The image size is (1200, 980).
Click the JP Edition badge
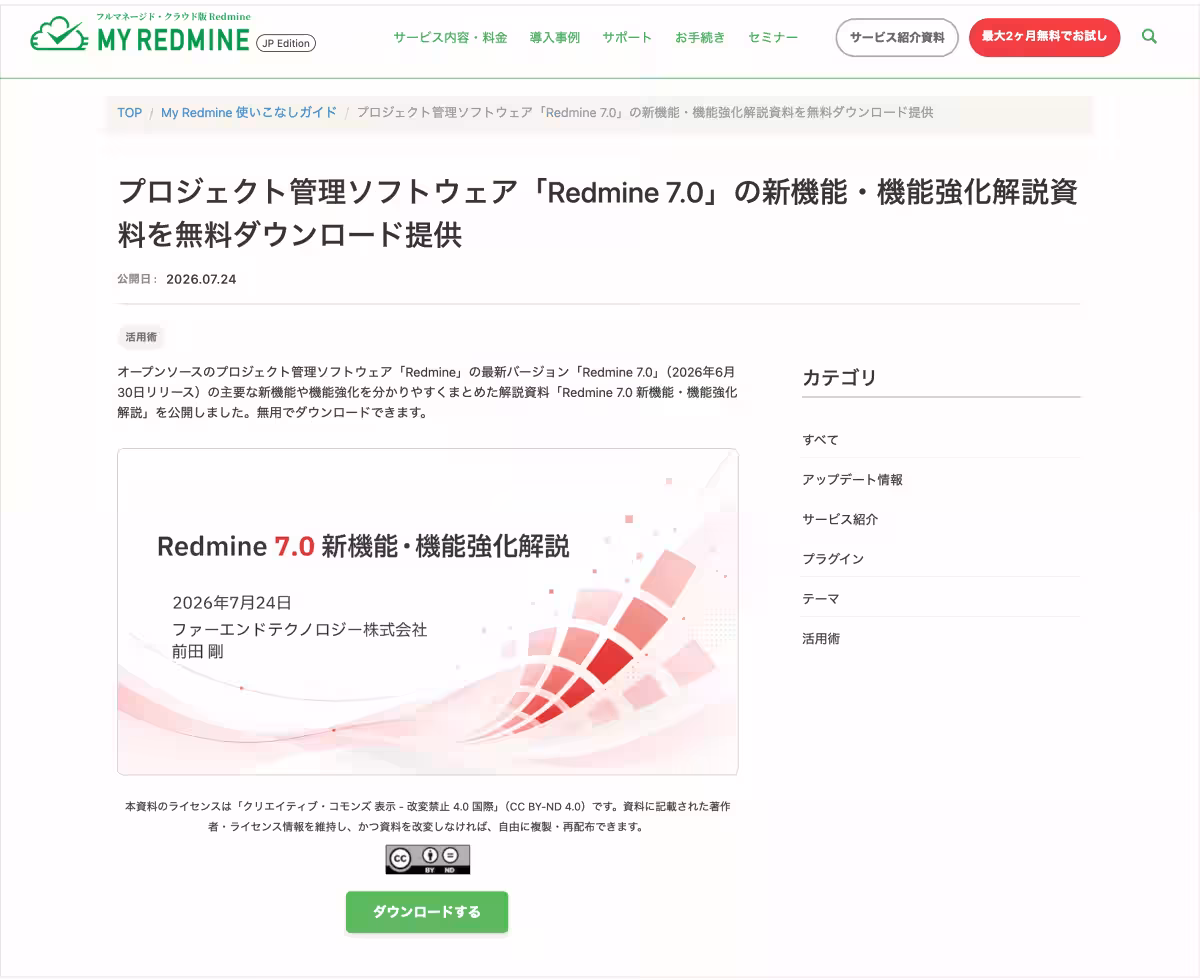286,43
